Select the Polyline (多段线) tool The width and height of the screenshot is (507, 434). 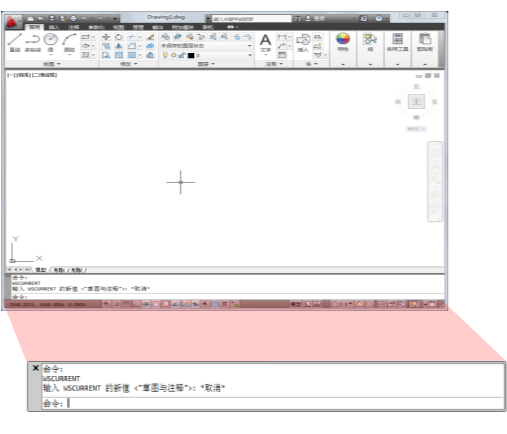(33, 42)
